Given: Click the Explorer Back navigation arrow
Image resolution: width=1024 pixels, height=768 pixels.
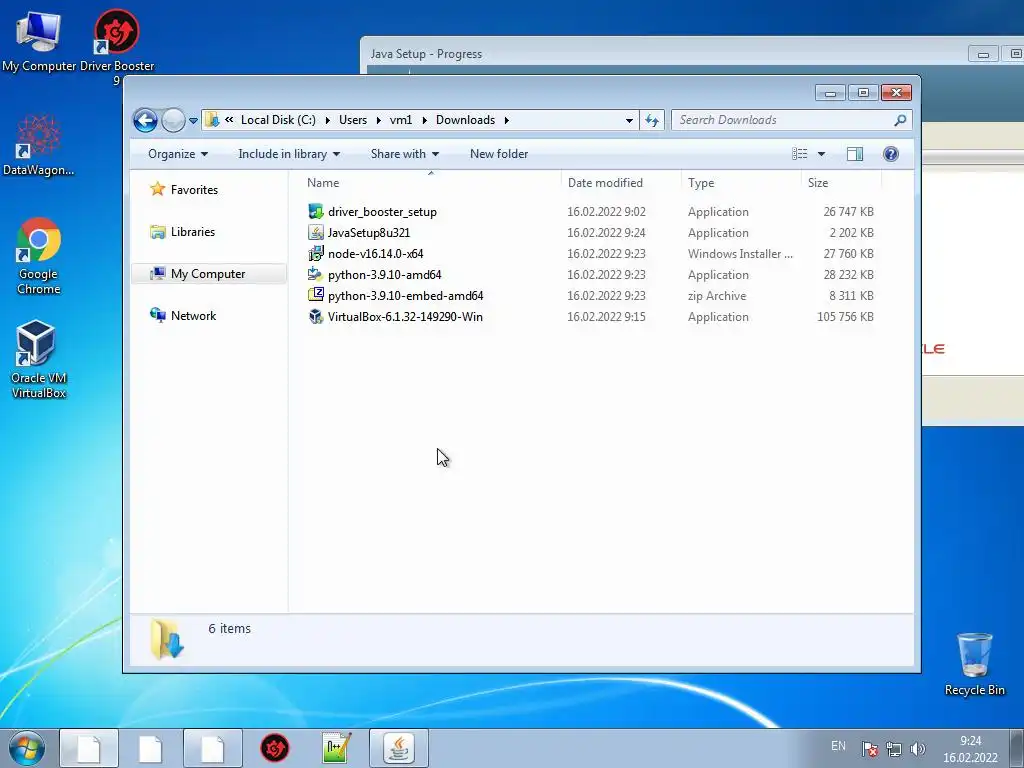Looking at the screenshot, I should pyautogui.click(x=145, y=120).
